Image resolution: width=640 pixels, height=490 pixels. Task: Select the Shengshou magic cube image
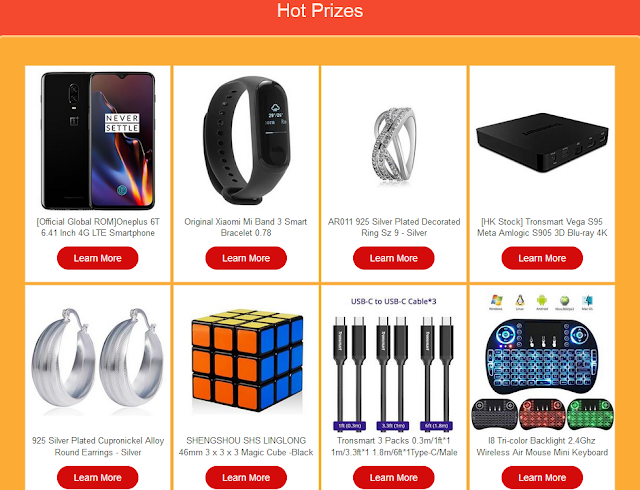[246, 359]
